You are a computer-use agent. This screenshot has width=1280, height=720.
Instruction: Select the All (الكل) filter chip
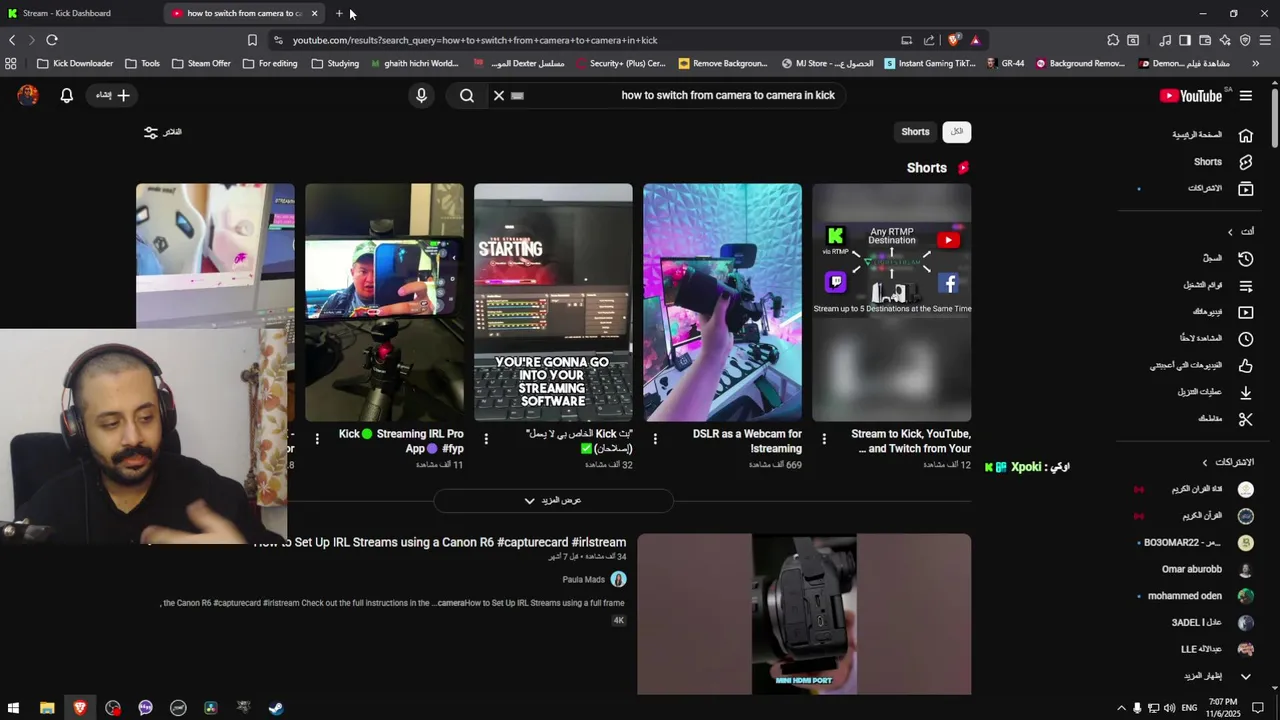coord(957,132)
